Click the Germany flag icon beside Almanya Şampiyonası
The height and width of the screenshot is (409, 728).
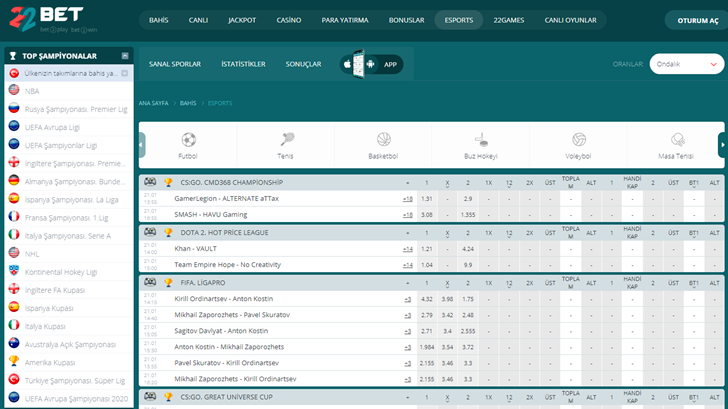(x=14, y=181)
